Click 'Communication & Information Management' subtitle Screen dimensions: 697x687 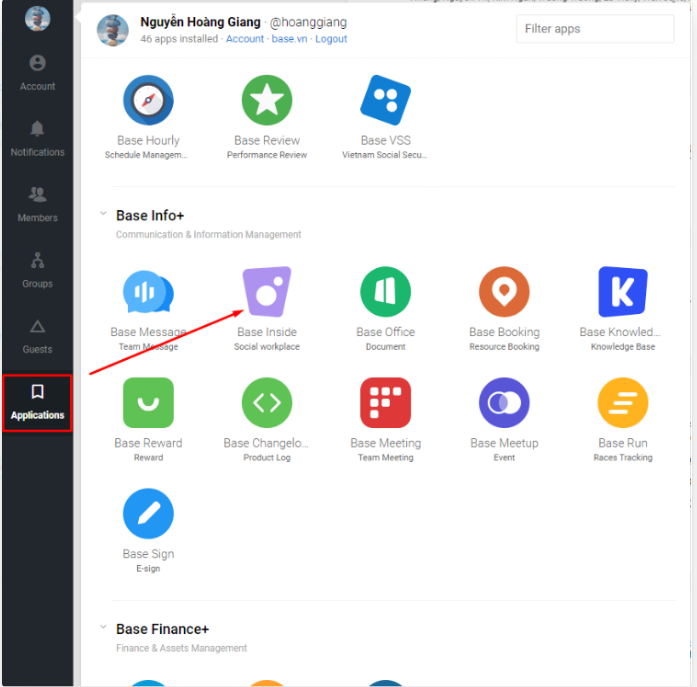tap(208, 235)
